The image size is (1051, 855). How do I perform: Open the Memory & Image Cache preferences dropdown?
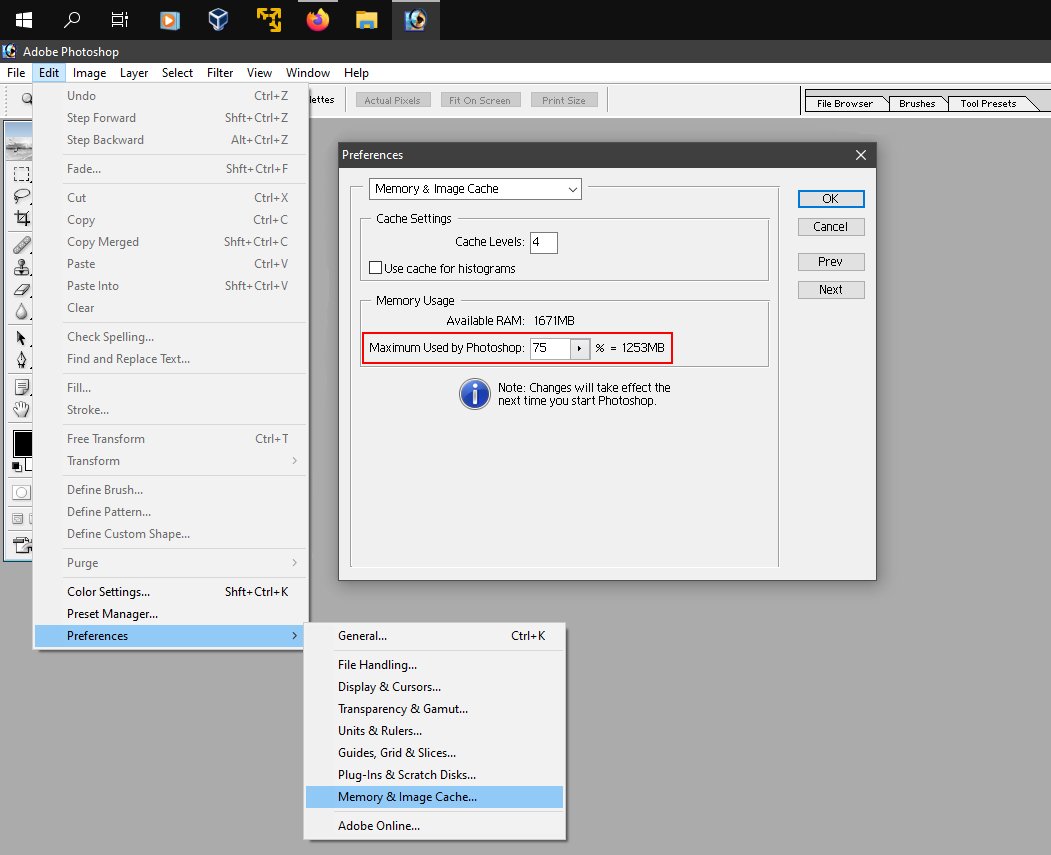(x=475, y=189)
